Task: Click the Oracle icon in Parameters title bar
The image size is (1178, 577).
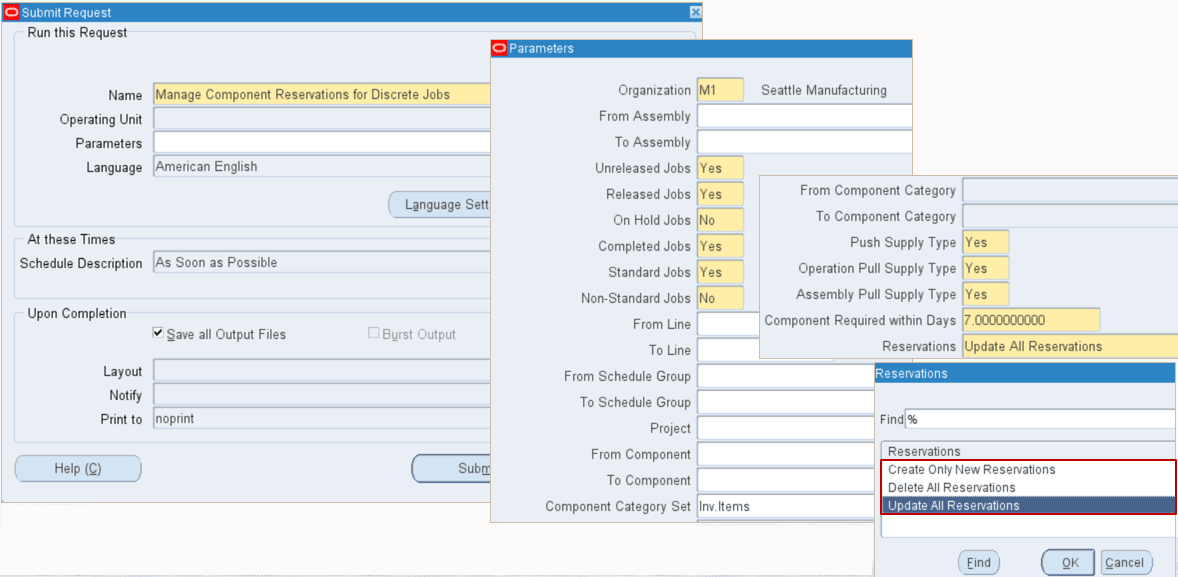Action: click(499, 49)
